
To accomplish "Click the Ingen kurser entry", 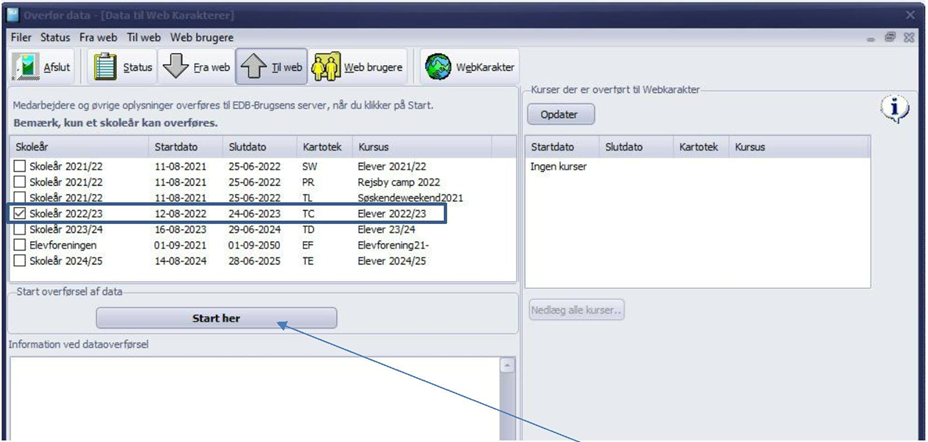I will tap(559, 167).
